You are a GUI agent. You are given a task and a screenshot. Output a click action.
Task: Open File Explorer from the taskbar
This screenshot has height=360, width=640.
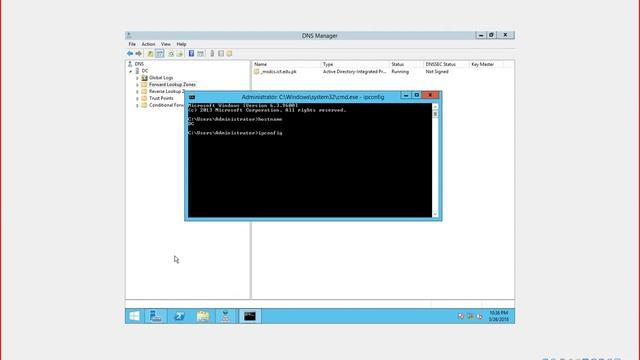point(203,316)
